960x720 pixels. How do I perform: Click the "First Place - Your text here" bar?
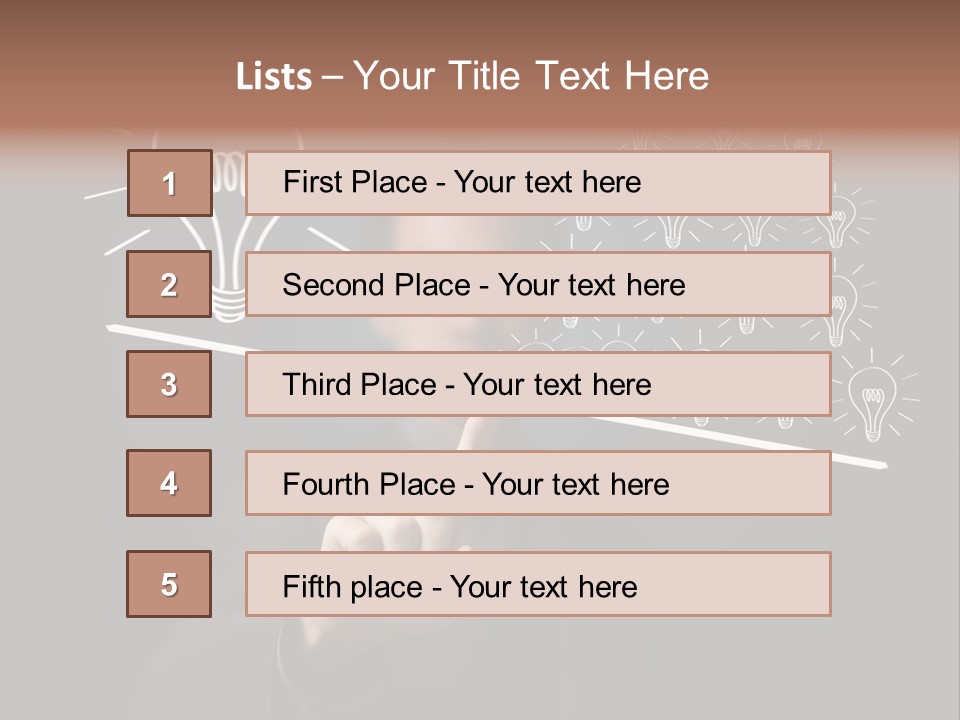(x=538, y=183)
